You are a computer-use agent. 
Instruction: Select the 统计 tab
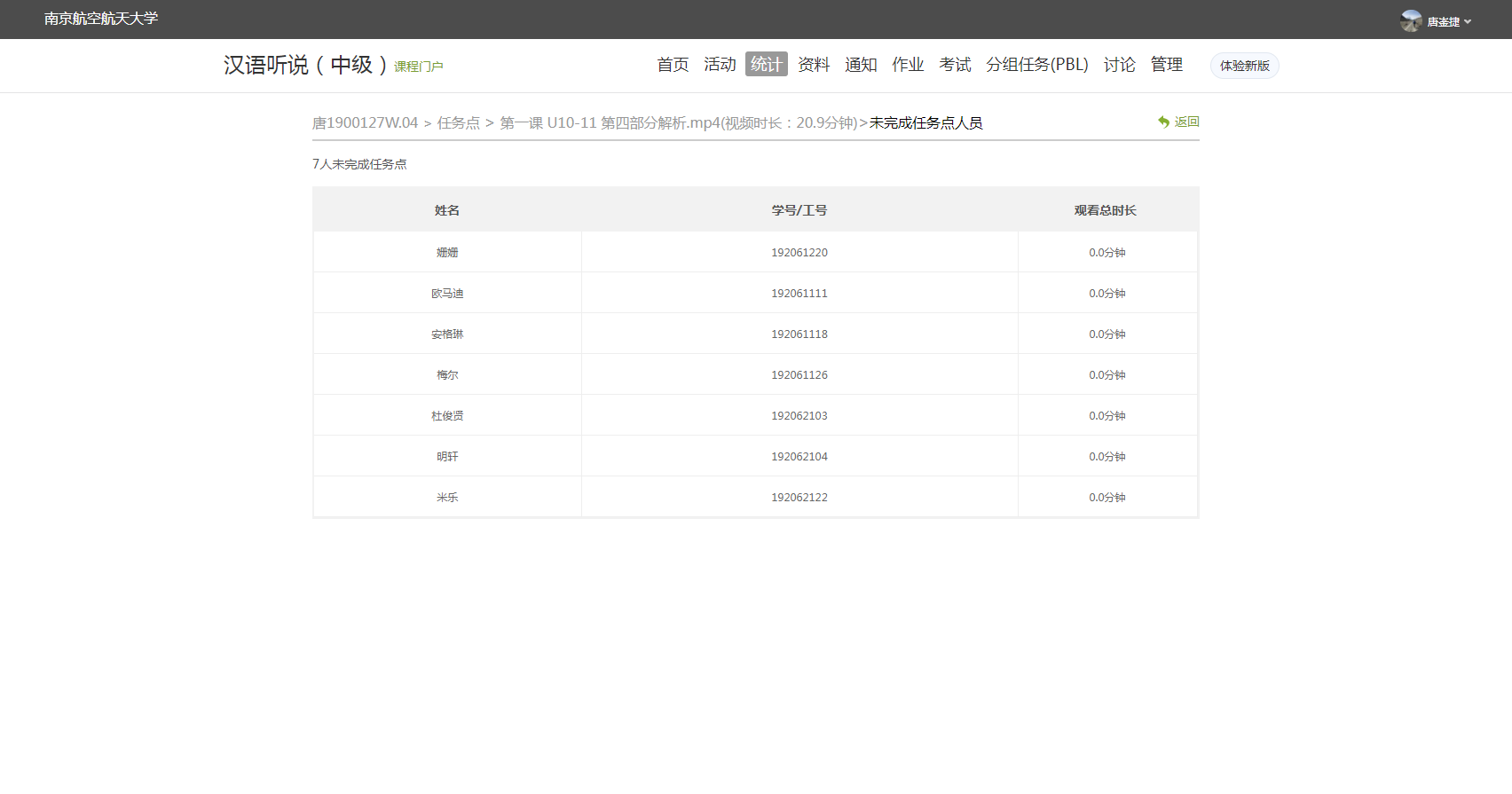coord(767,65)
